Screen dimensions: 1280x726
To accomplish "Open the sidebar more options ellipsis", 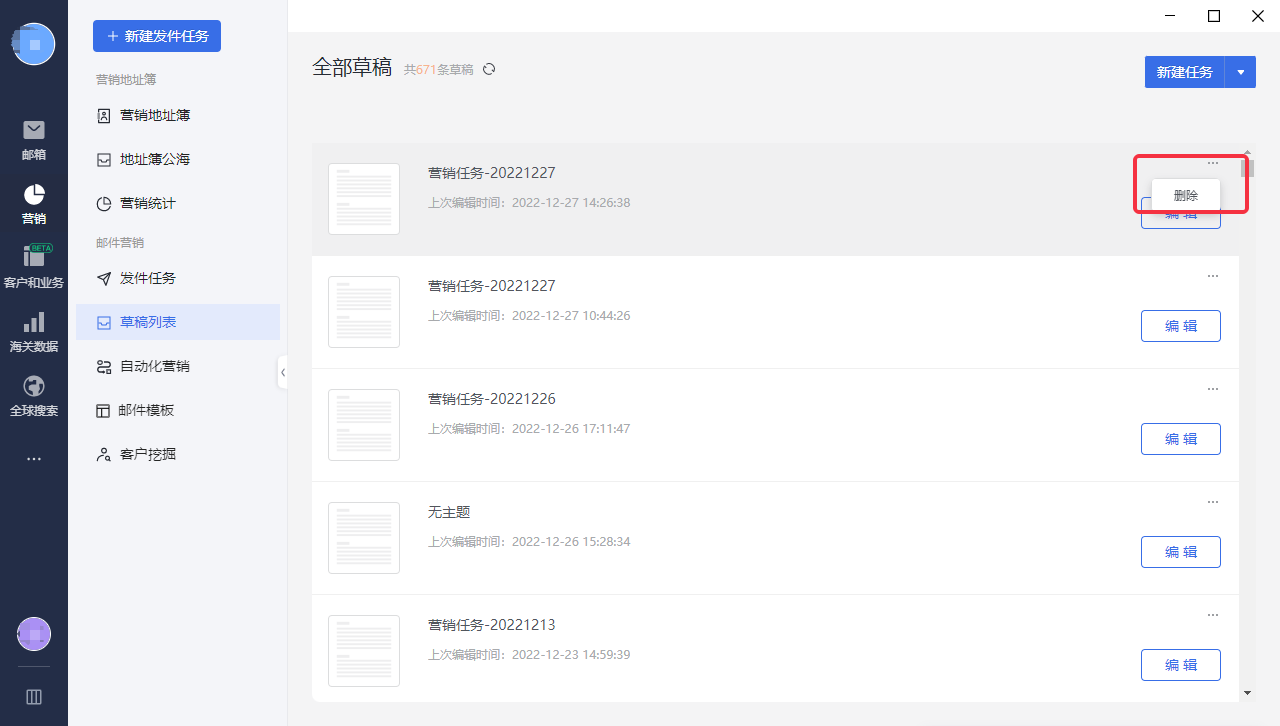I will pyautogui.click(x=34, y=459).
